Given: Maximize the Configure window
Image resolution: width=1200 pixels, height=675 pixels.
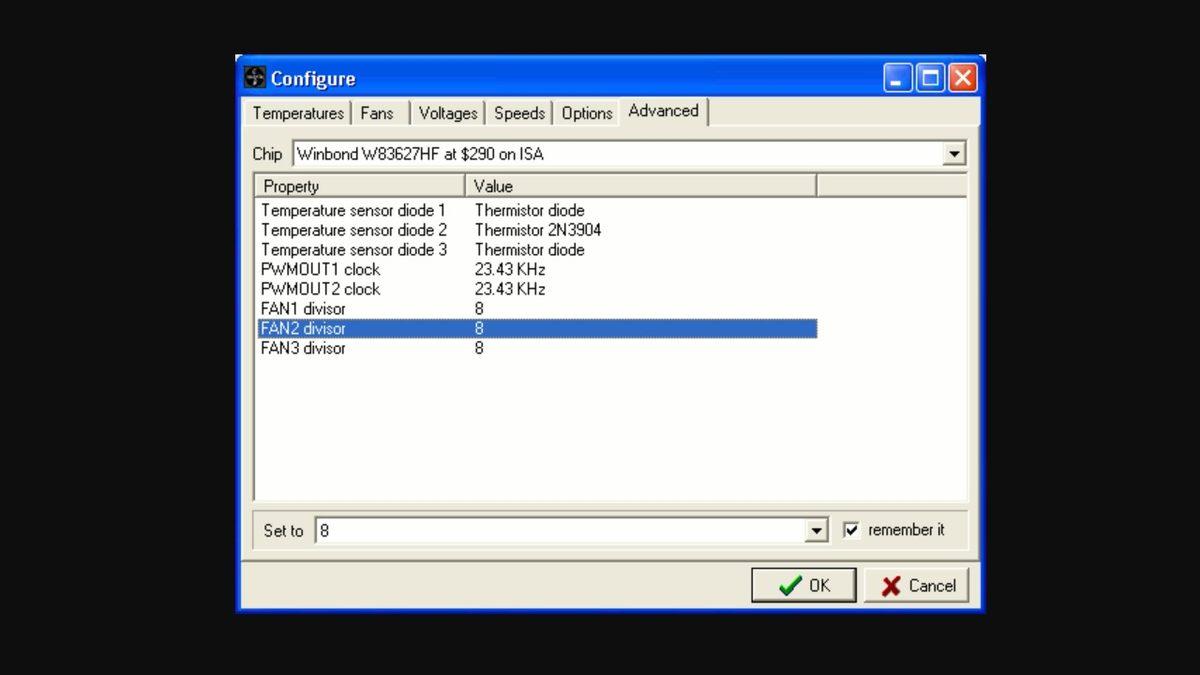Looking at the screenshot, I should click(x=930, y=78).
